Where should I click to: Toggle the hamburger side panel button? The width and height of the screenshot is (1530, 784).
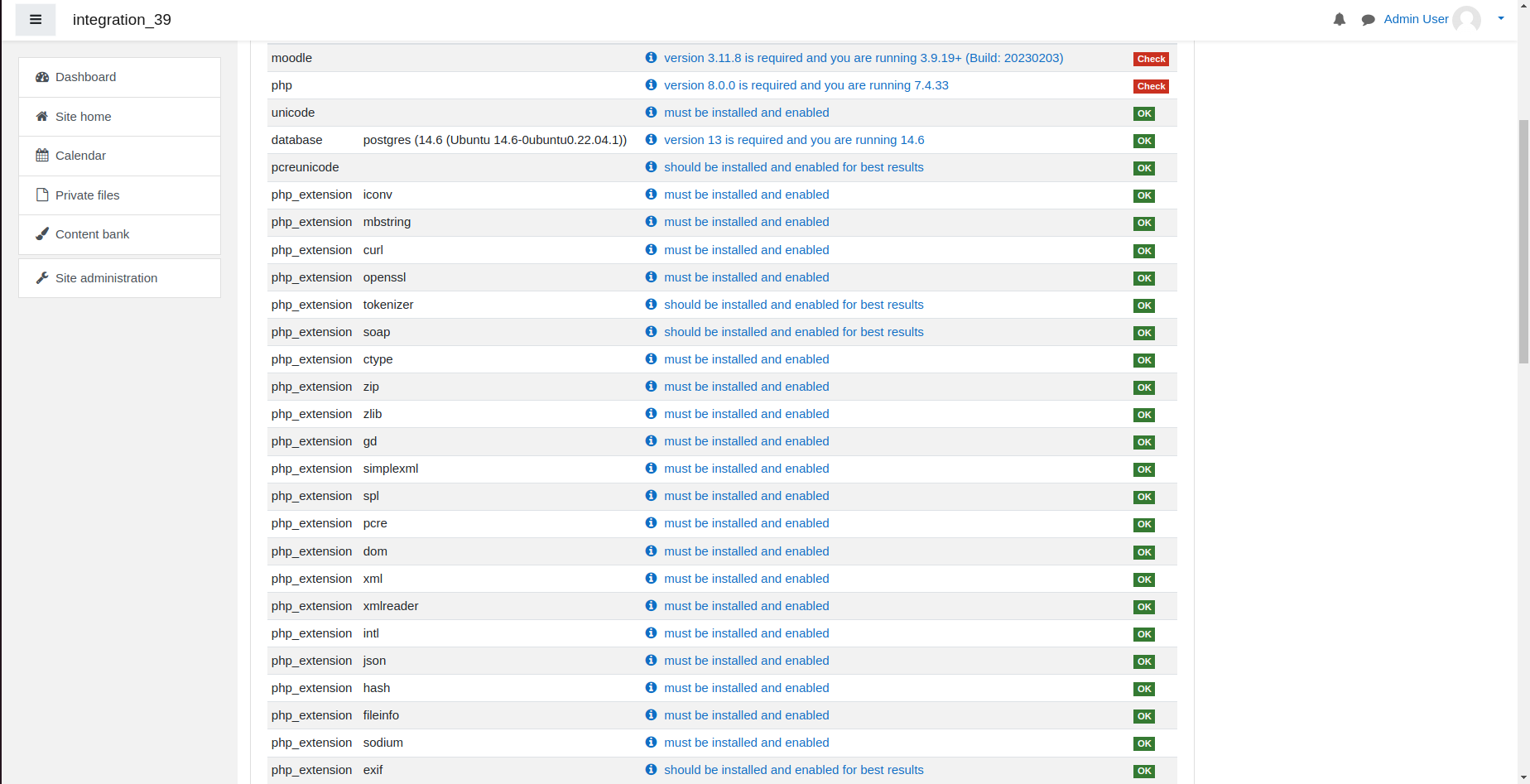36,20
